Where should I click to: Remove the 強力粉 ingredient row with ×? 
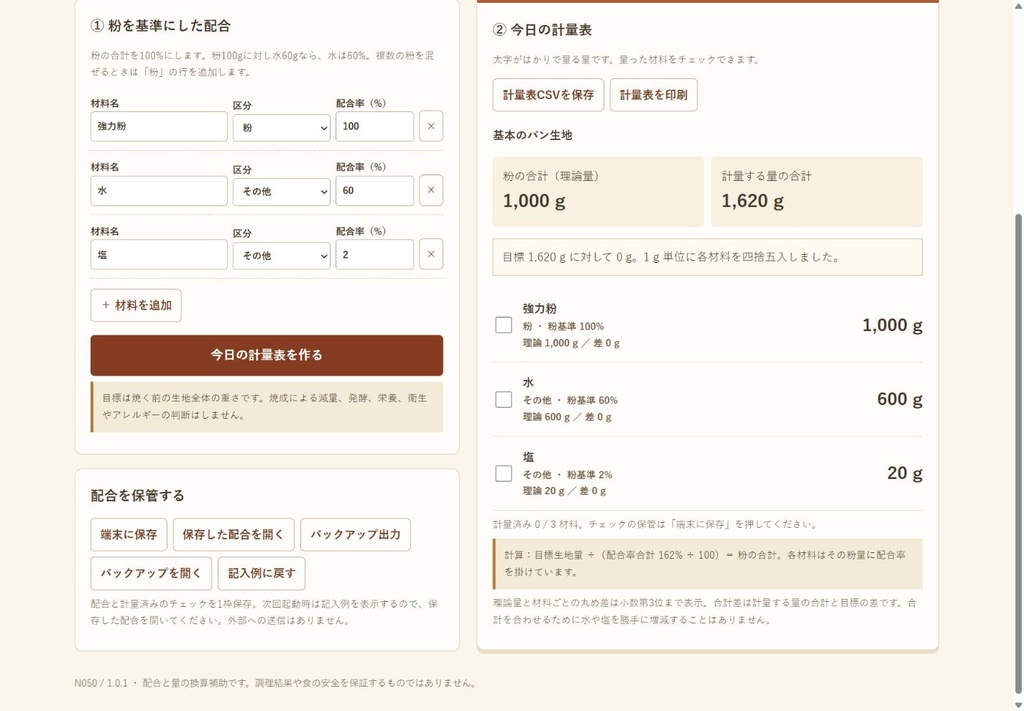pyautogui.click(x=431, y=126)
